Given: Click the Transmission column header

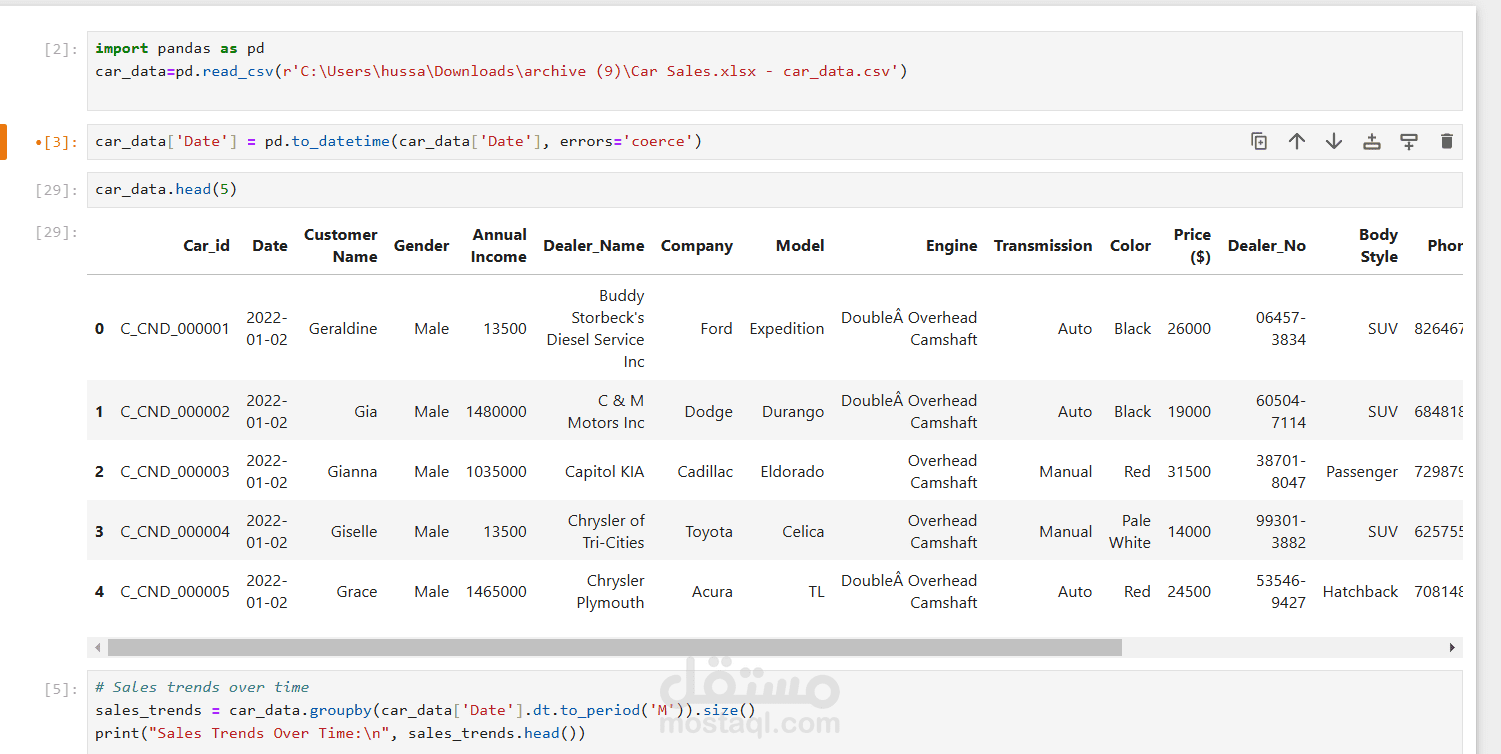Looking at the screenshot, I should (1042, 246).
